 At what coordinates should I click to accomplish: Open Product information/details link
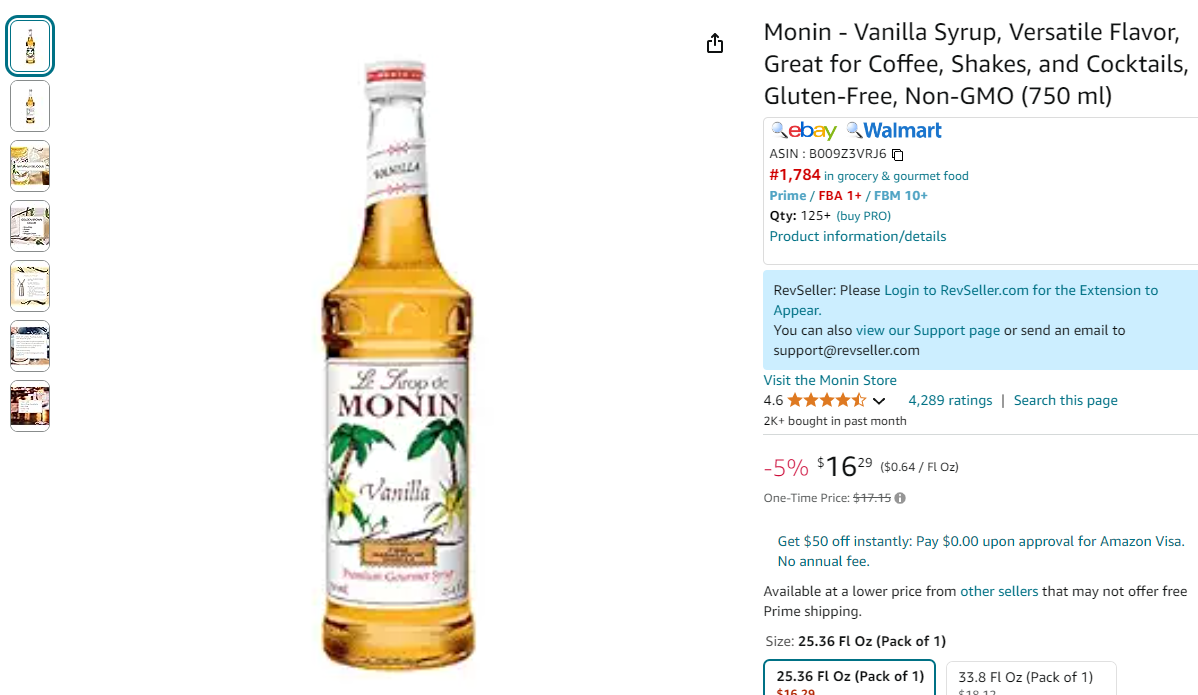pos(857,237)
